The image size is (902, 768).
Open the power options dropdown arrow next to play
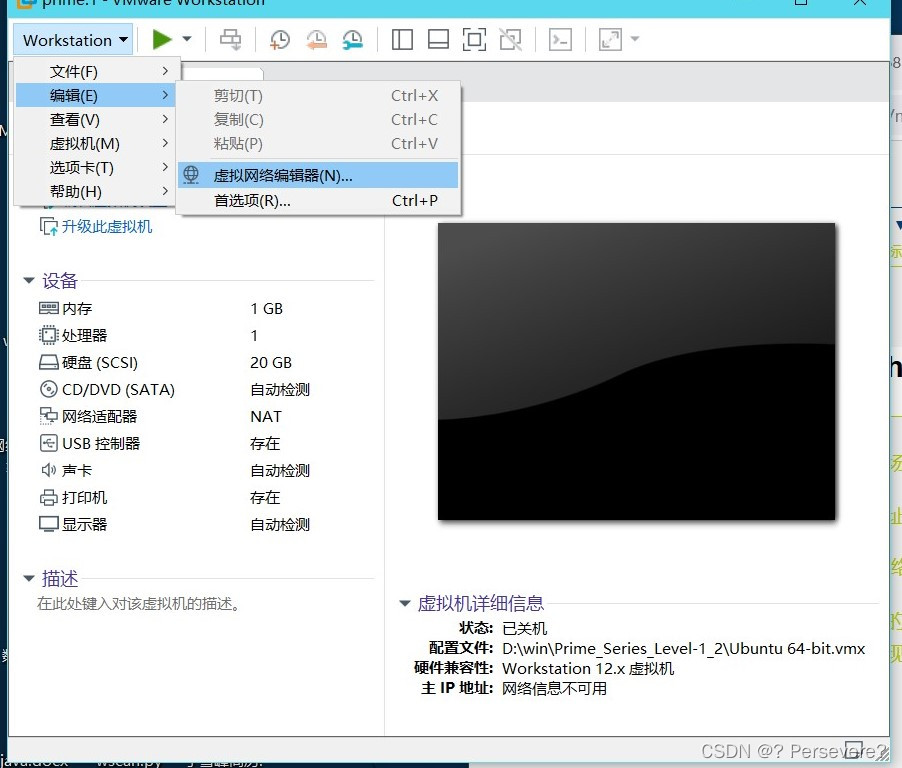[187, 39]
